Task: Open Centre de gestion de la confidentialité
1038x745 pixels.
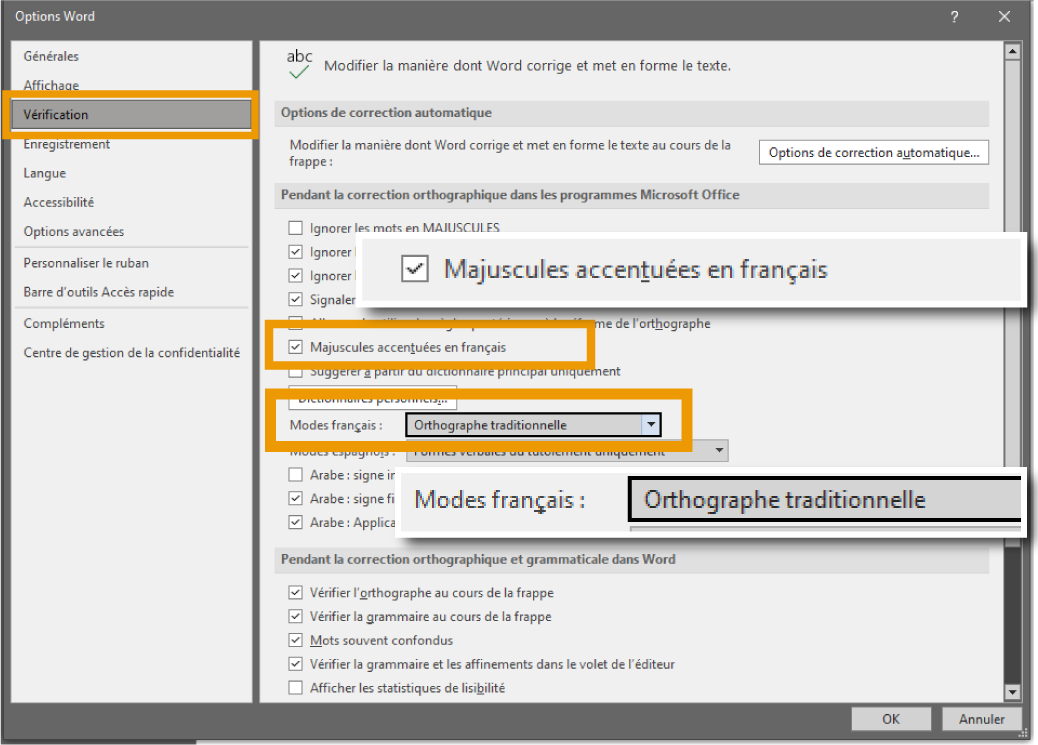Action: pyautogui.click(x=132, y=353)
